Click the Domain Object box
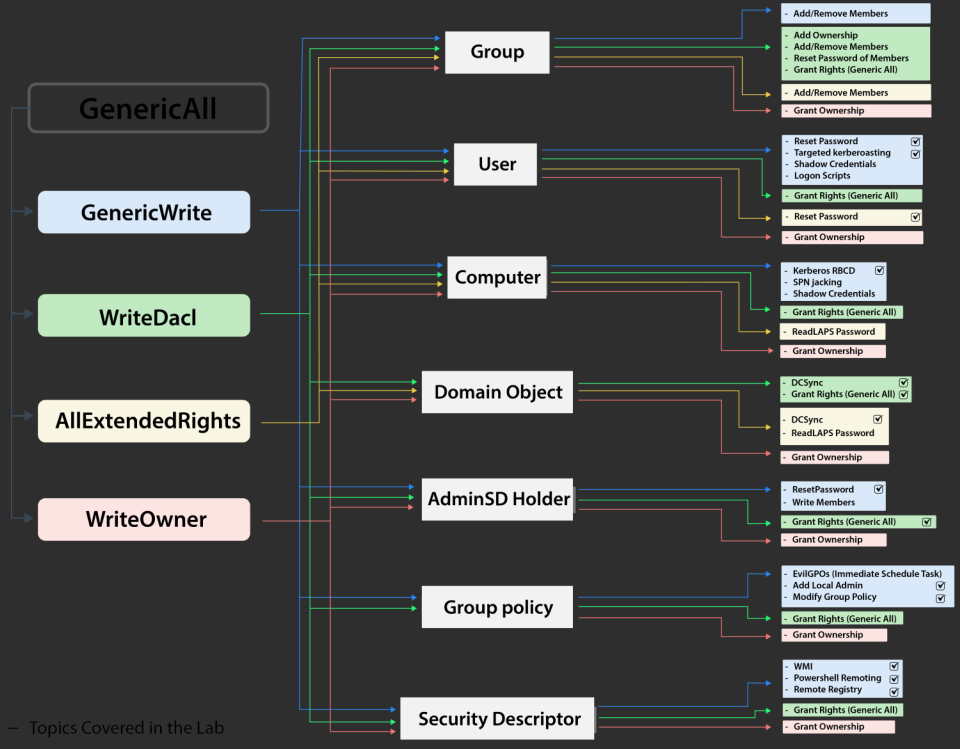Image resolution: width=960 pixels, height=749 pixels. 498,392
